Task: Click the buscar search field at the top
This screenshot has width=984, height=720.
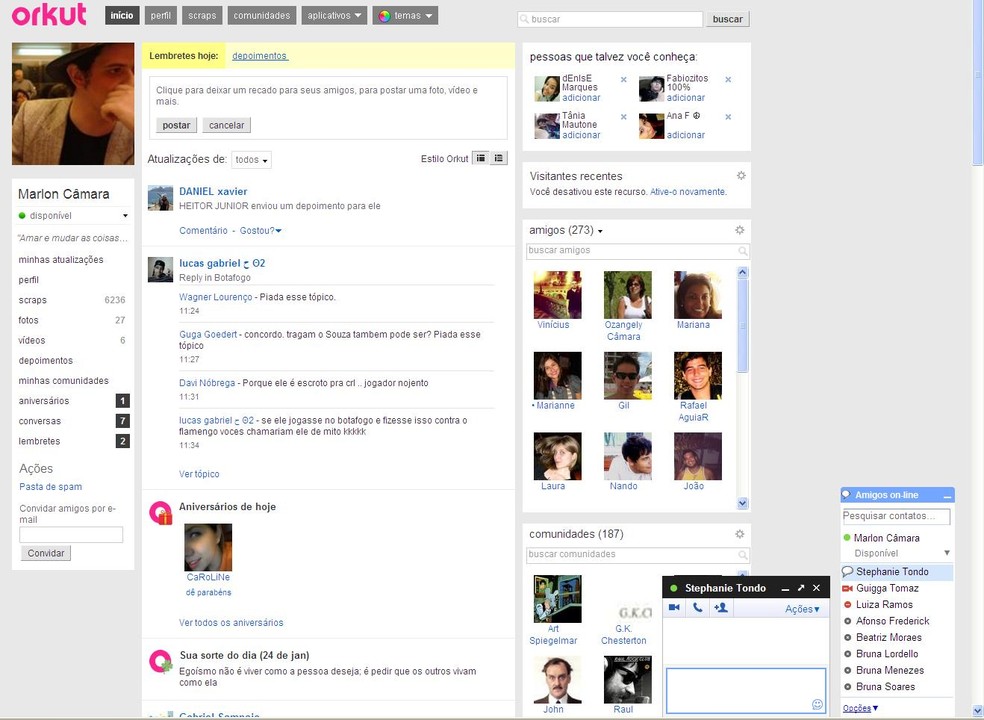Action: coord(610,19)
